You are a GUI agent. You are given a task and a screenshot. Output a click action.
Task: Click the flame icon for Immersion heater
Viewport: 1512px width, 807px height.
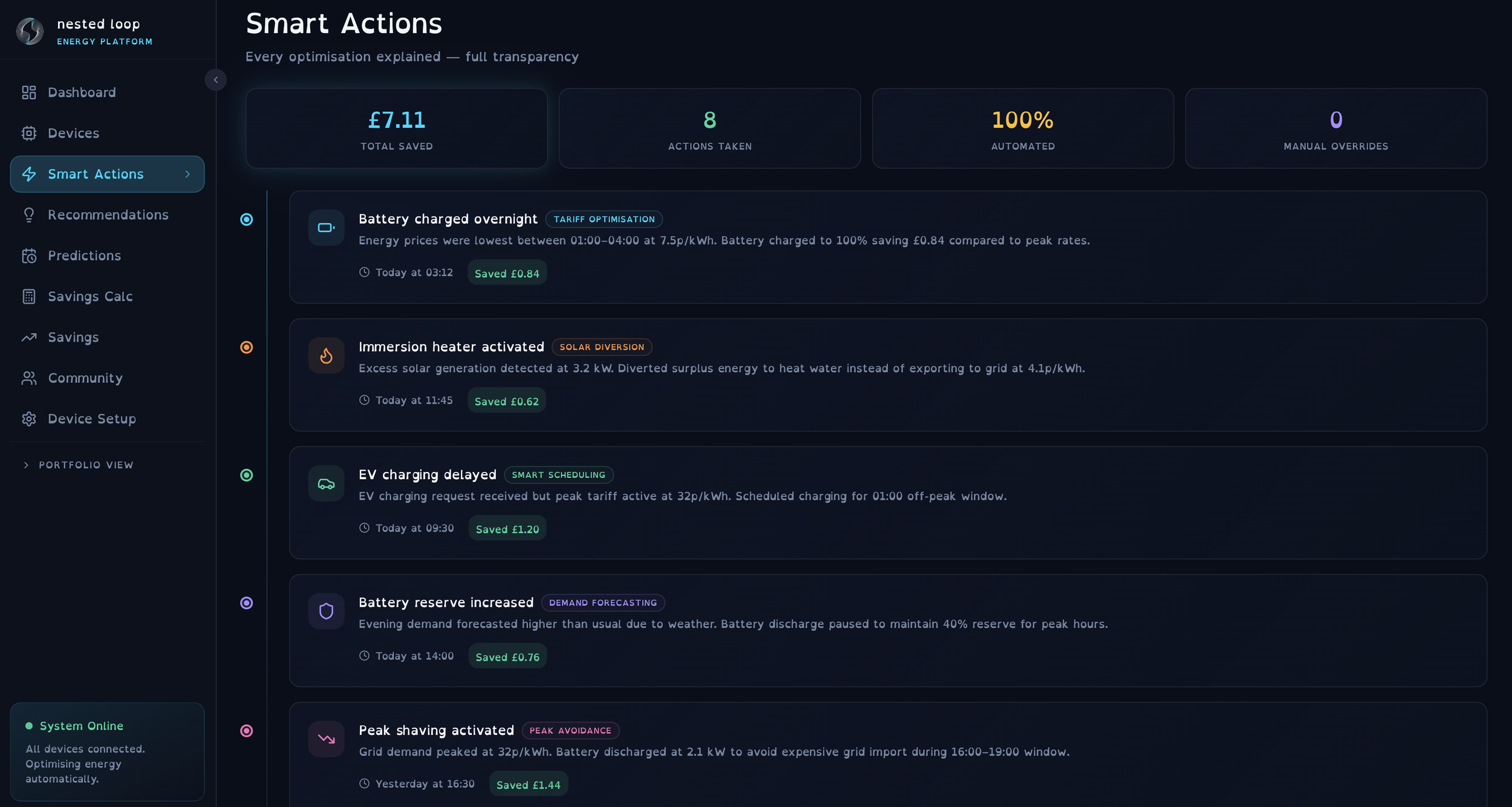pos(326,355)
